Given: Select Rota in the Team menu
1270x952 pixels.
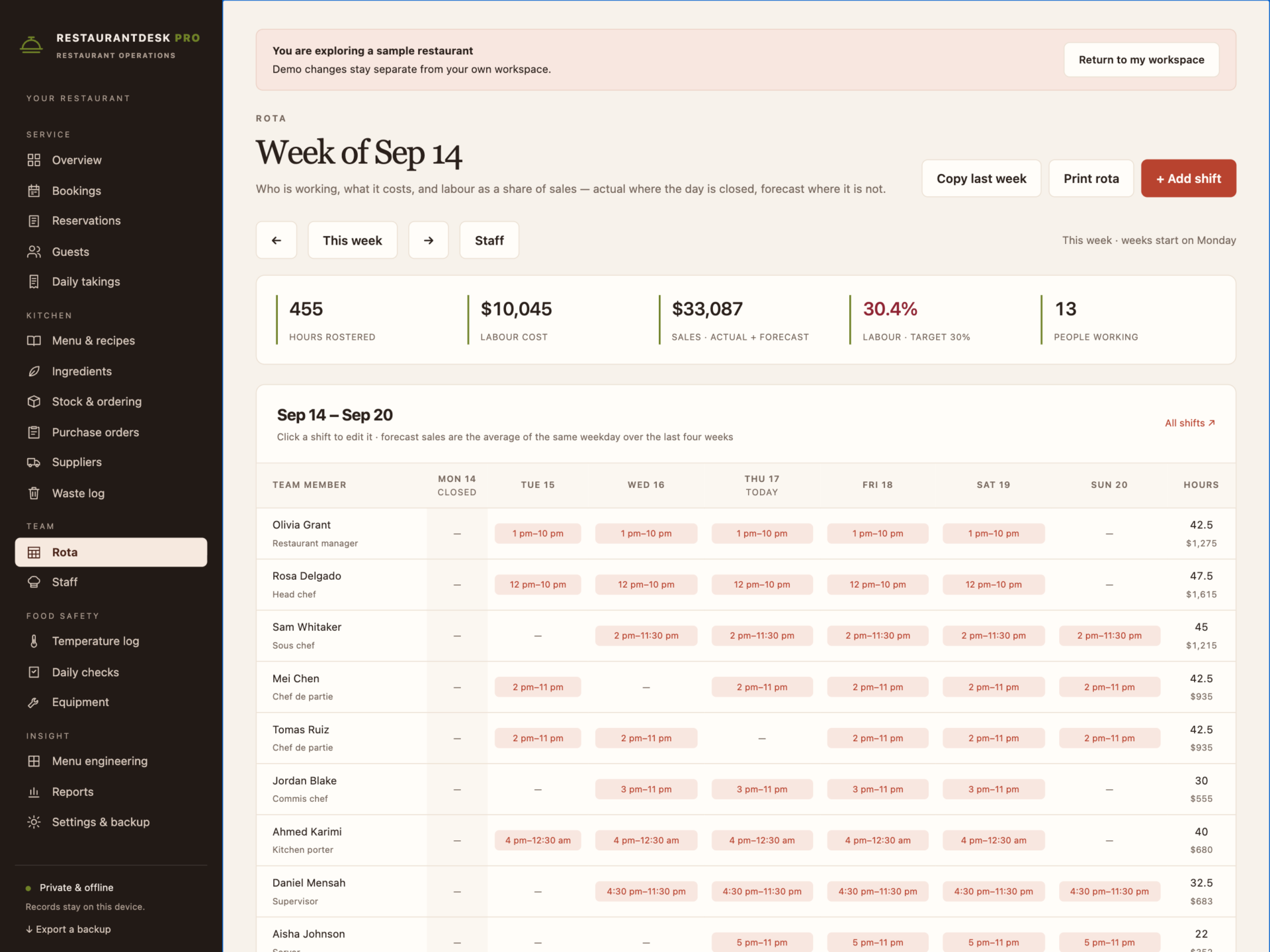Looking at the screenshot, I should (111, 552).
